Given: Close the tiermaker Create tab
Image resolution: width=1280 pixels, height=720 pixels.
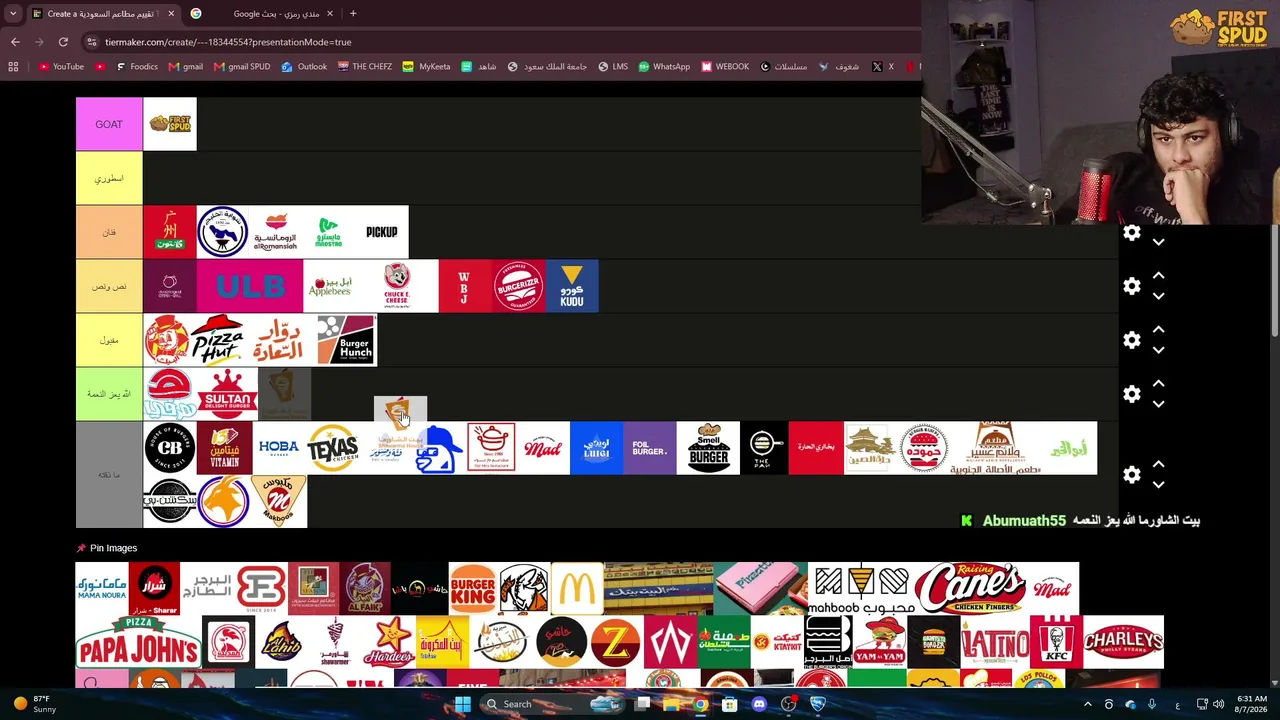Looking at the screenshot, I should pyautogui.click(x=171, y=13).
